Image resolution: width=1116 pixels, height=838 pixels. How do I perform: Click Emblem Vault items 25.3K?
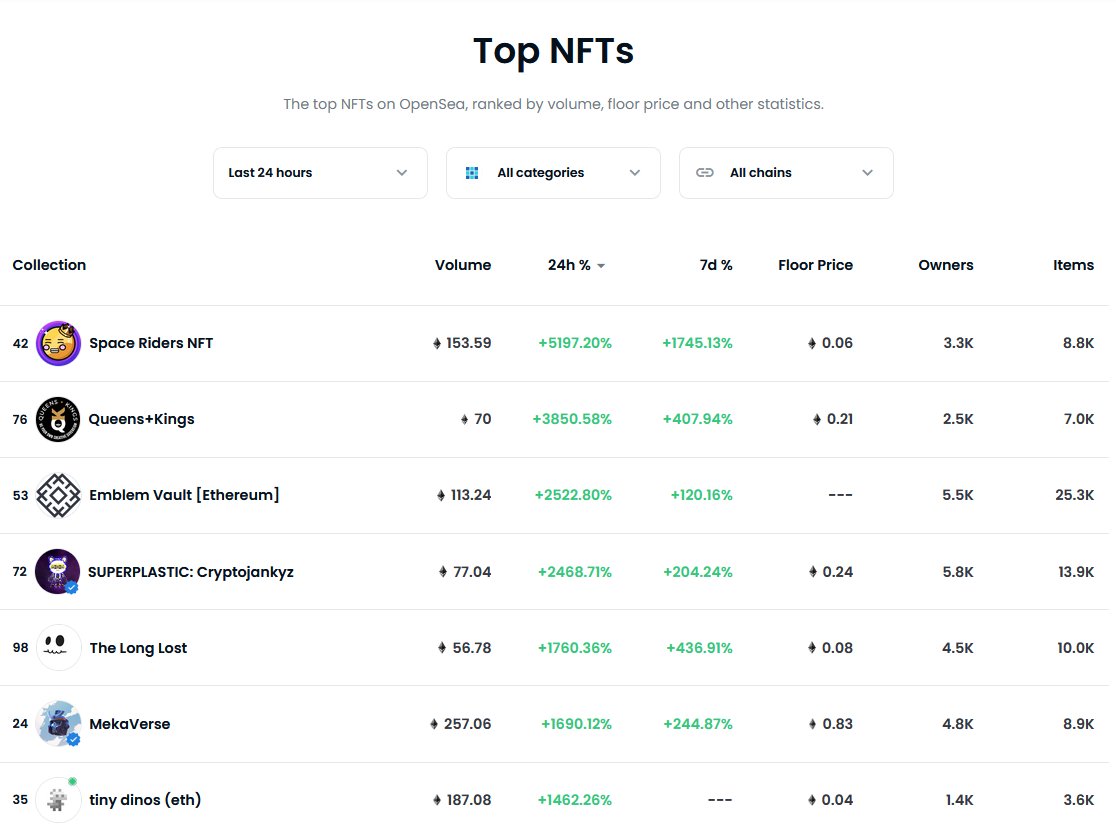click(x=1074, y=495)
